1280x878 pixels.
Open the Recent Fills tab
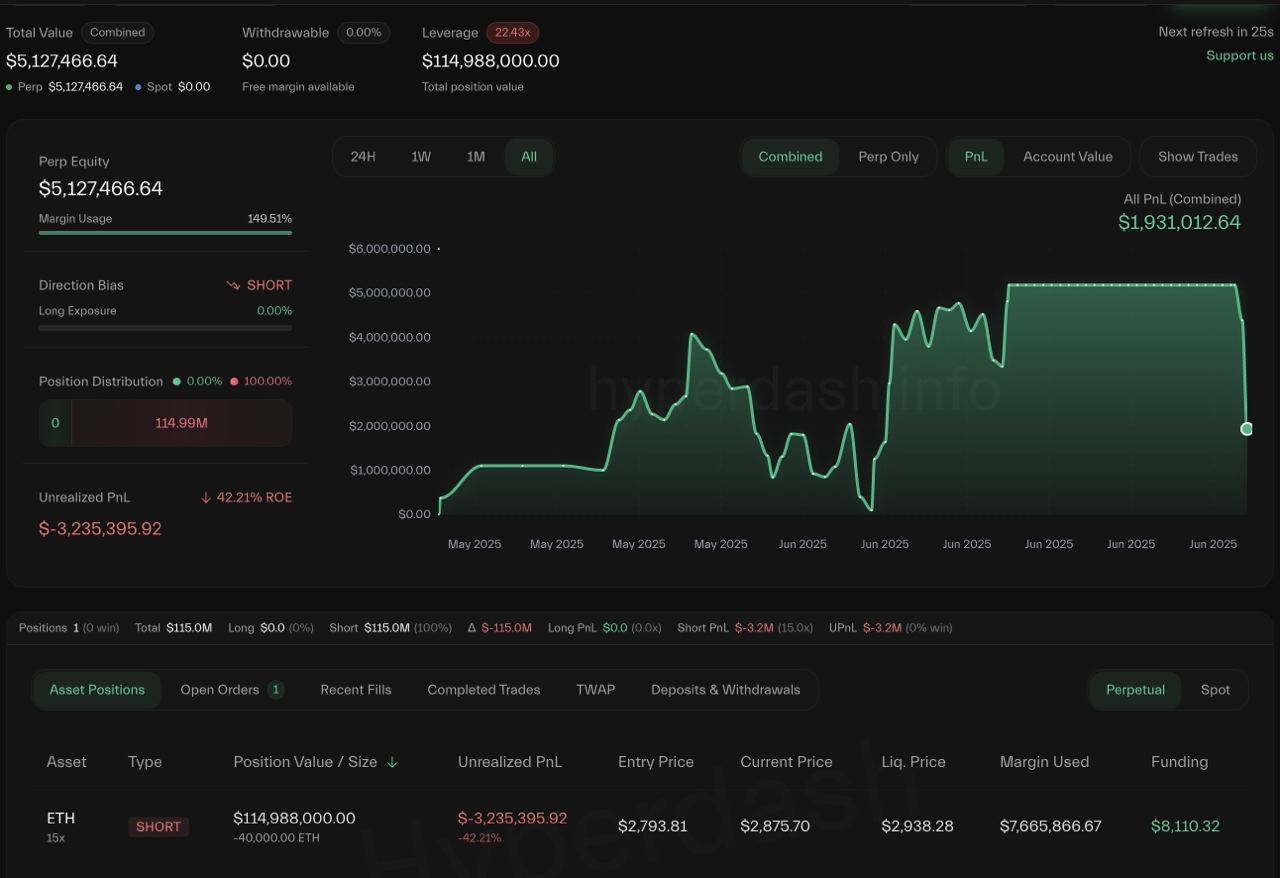356,690
